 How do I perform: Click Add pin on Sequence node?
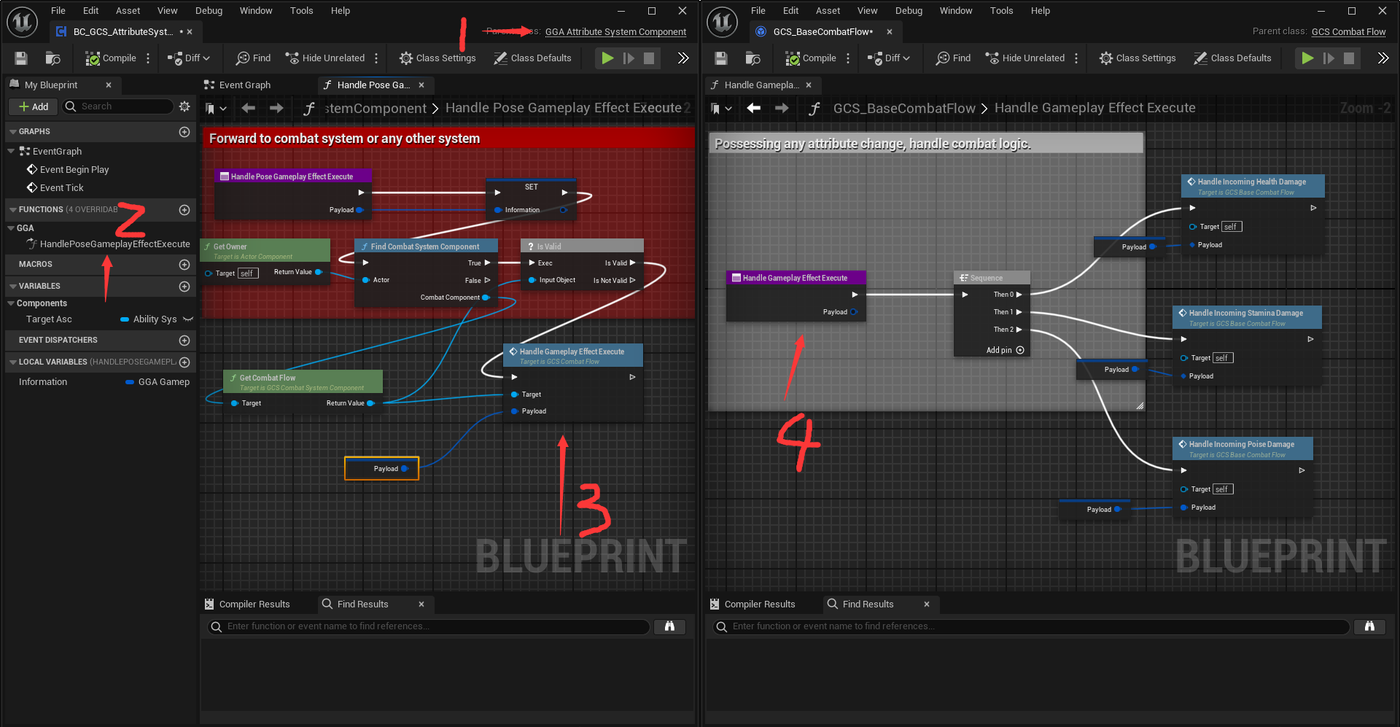(x=1005, y=350)
